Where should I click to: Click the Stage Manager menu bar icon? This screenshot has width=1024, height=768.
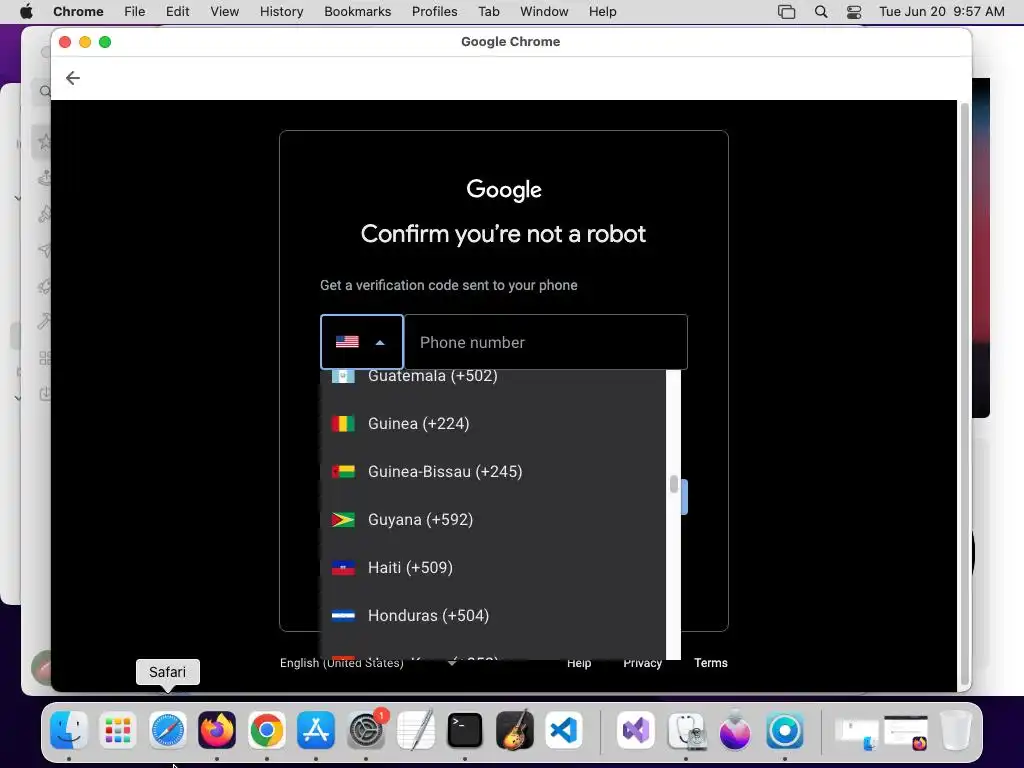[x=786, y=12]
